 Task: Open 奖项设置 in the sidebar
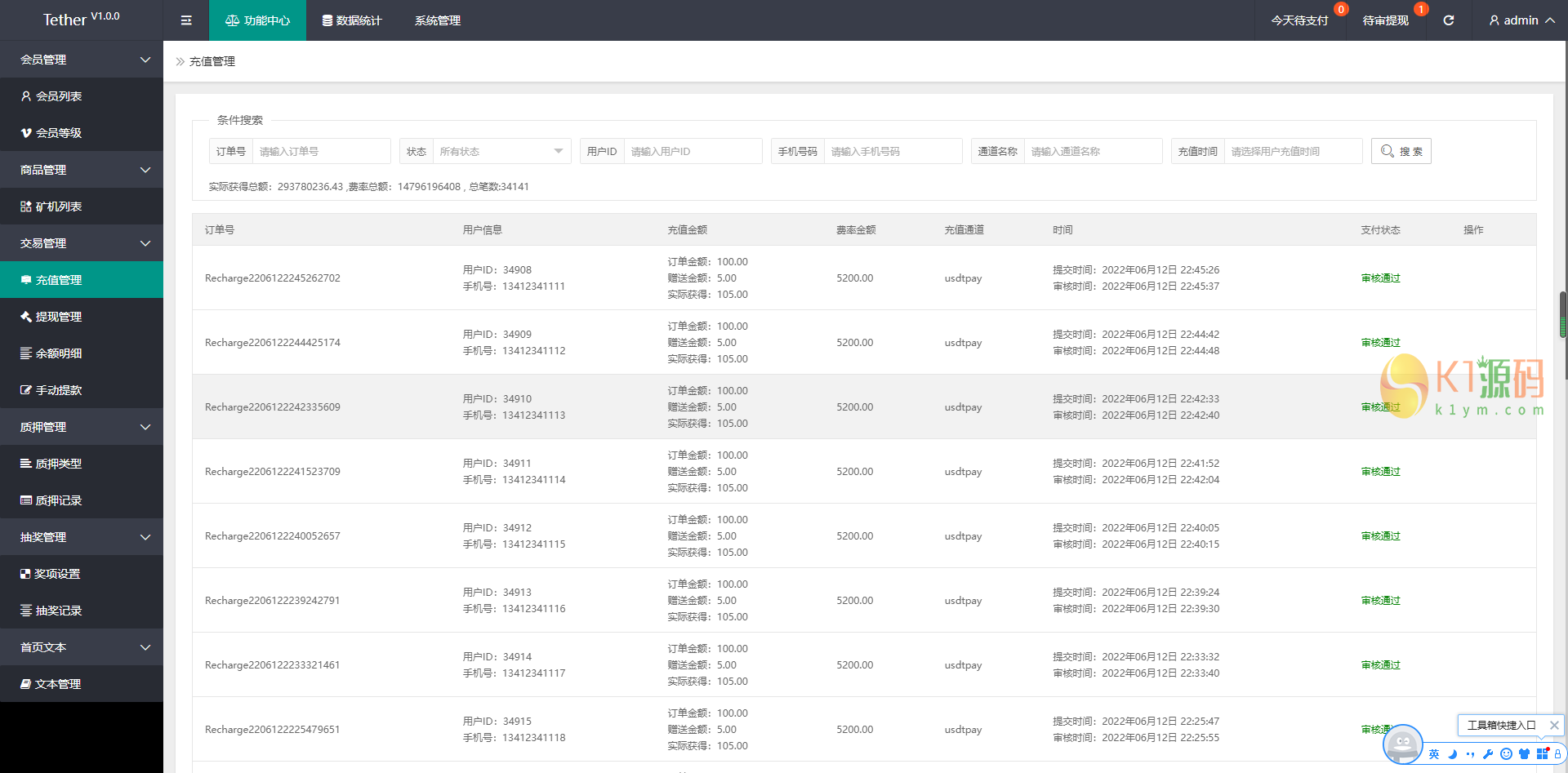[57, 574]
